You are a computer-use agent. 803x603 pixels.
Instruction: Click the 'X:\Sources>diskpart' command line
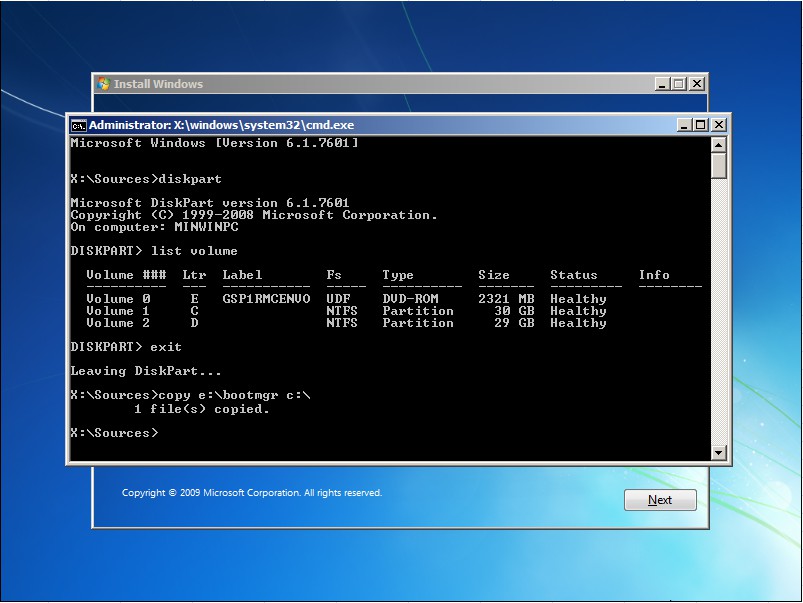(x=146, y=179)
